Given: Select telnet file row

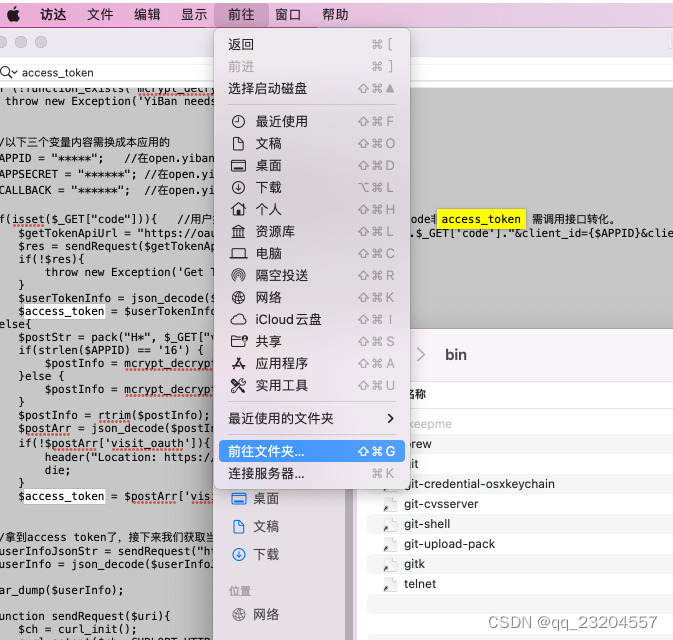Looking at the screenshot, I should click(x=520, y=584).
